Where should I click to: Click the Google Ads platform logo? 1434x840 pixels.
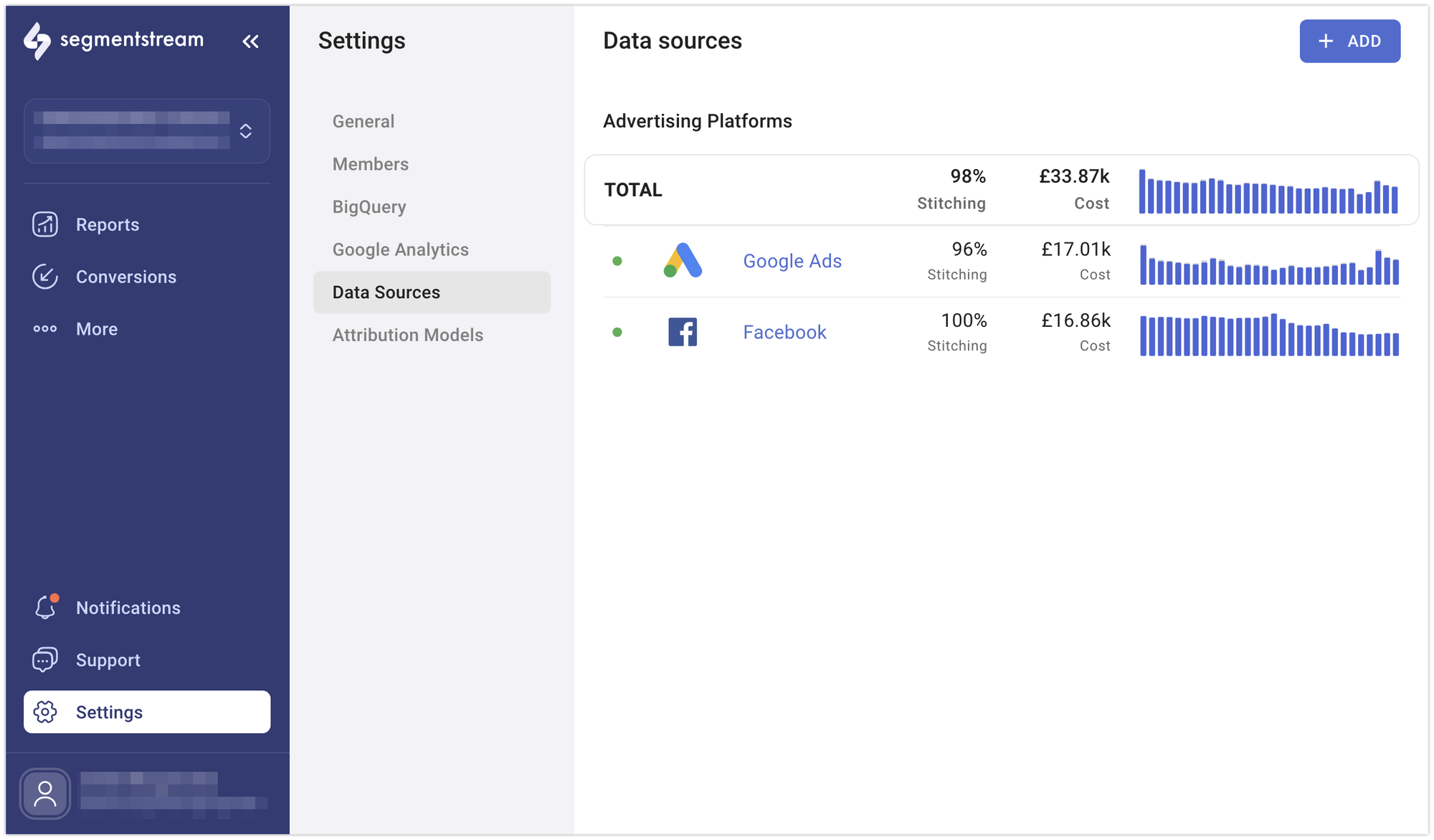[x=682, y=261]
